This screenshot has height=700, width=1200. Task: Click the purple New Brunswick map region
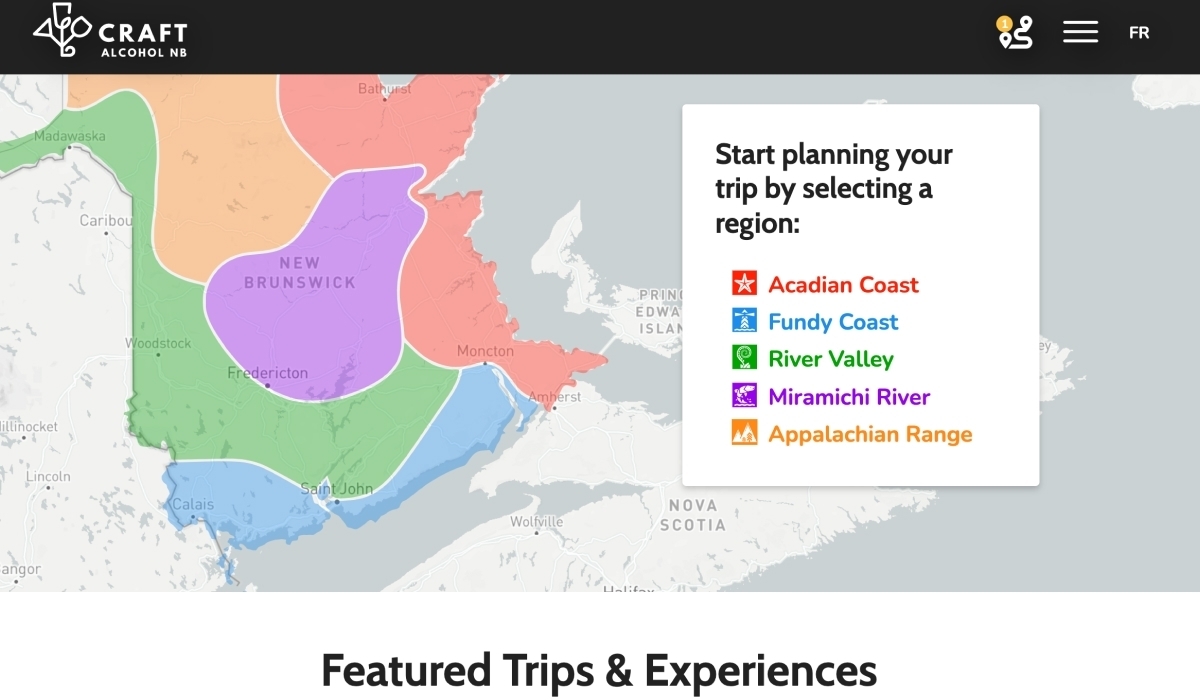tap(320, 300)
